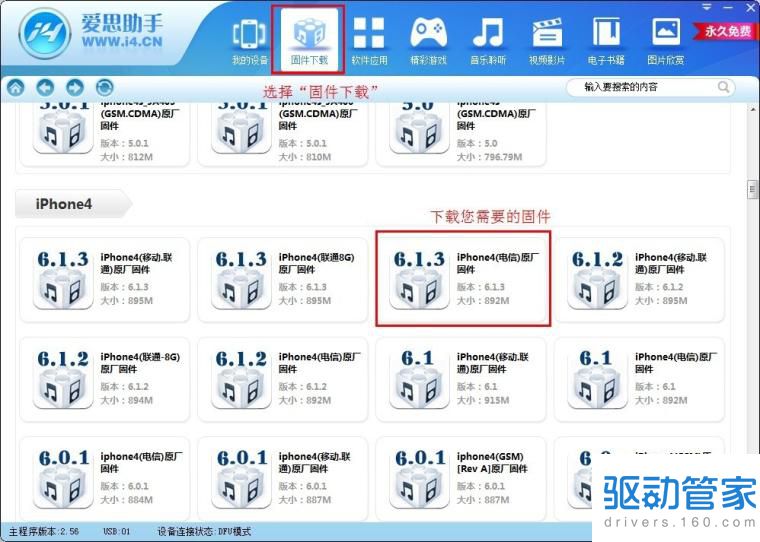Click the 5.0 iphone4s firmware icon

click(419, 128)
